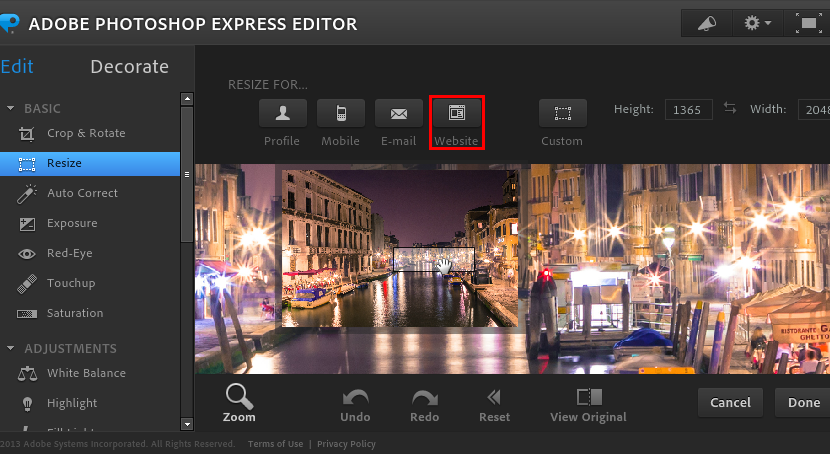Click the Photoshop Express logo icon

point(9,23)
